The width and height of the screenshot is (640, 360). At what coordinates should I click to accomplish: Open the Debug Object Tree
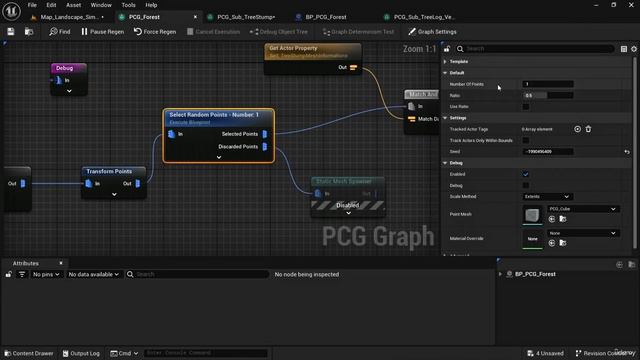278,31
